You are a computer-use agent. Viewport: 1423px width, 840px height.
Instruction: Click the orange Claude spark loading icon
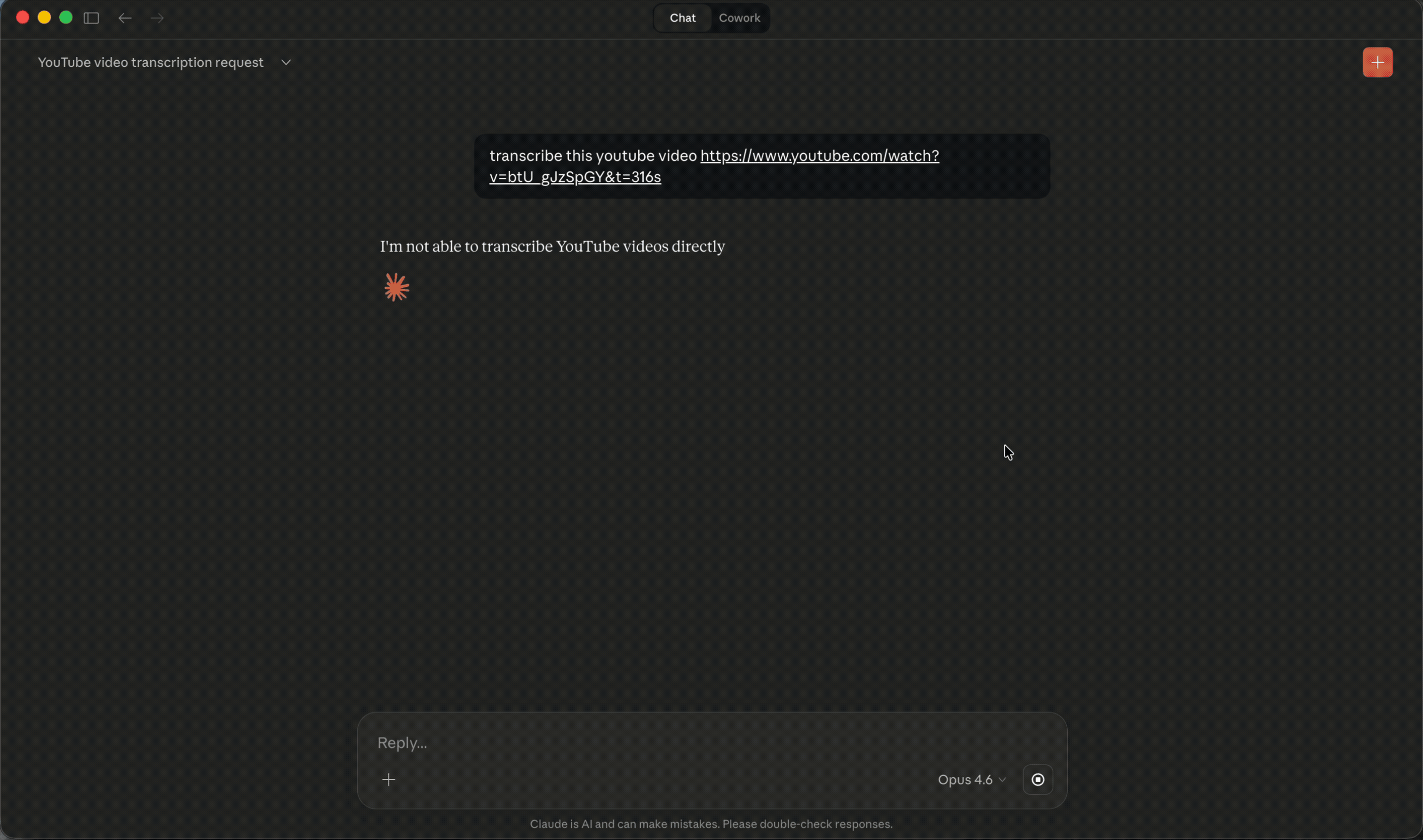pos(396,287)
